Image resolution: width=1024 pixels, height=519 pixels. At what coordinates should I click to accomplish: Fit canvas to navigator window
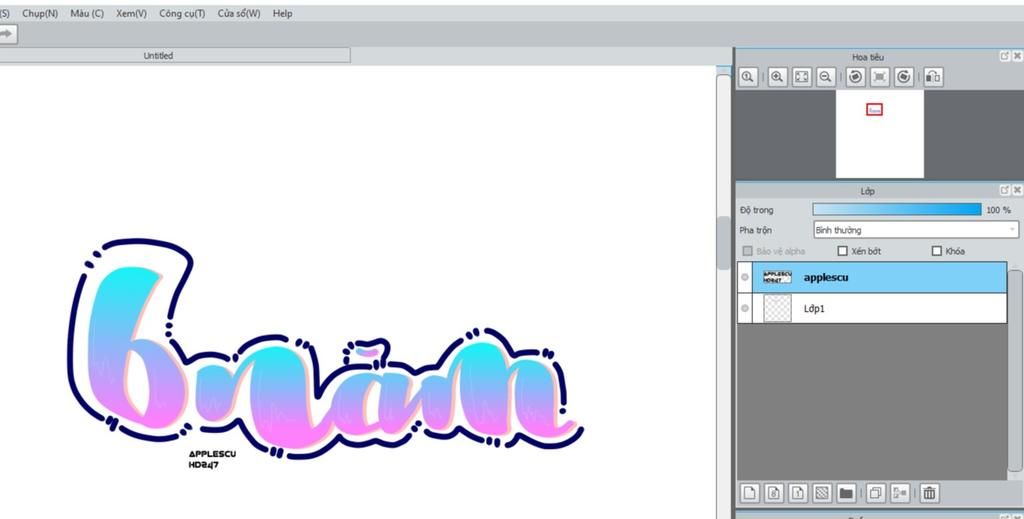click(801, 77)
